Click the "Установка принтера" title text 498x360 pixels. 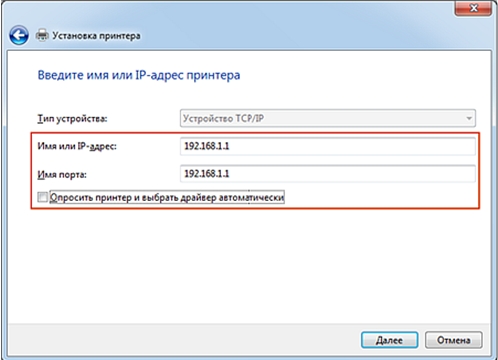(x=96, y=36)
